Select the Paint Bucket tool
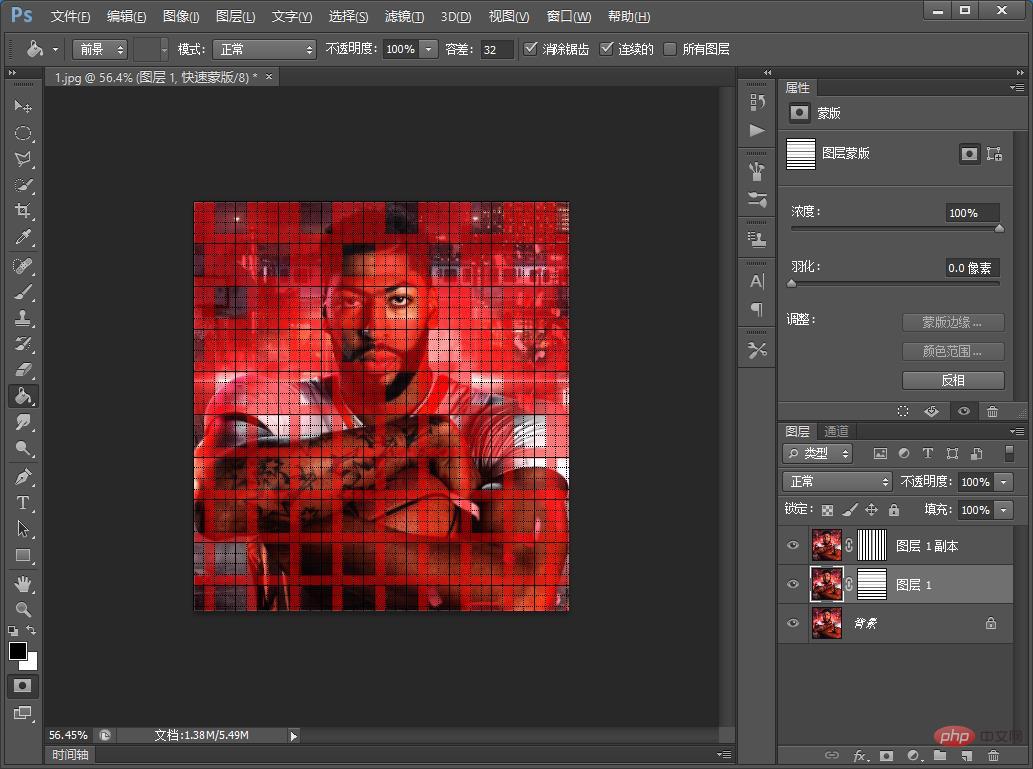The image size is (1033, 769). [x=22, y=396]
